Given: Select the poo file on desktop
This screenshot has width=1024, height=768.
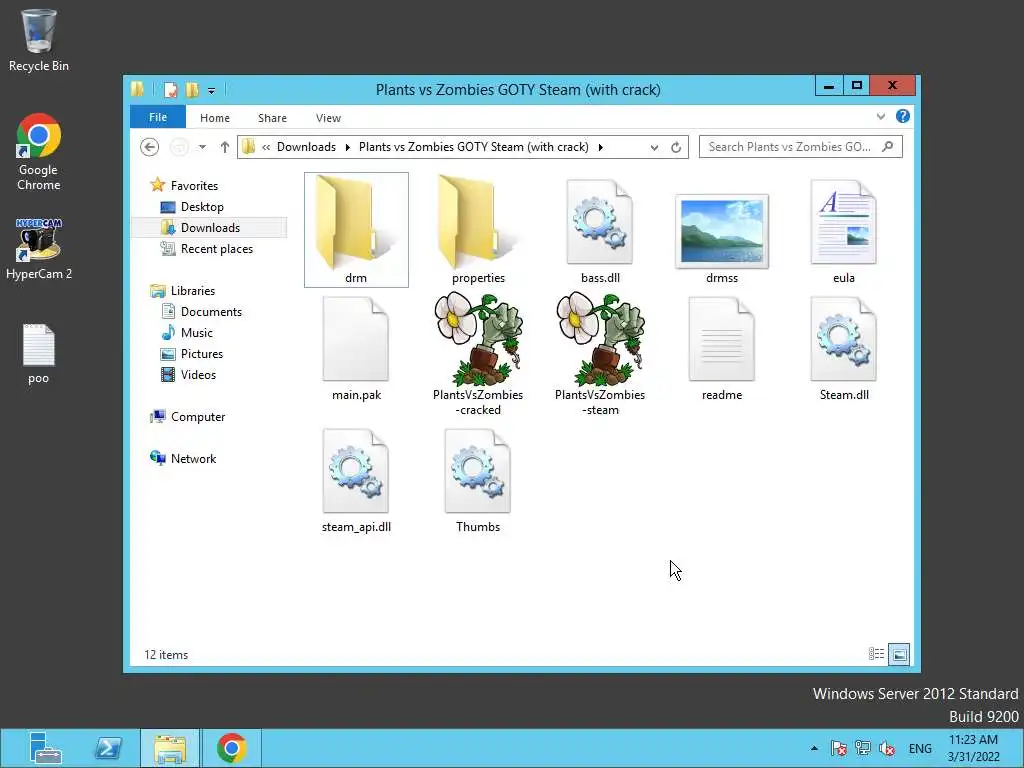Looking at the screenshot, I should tap(39, 354).
